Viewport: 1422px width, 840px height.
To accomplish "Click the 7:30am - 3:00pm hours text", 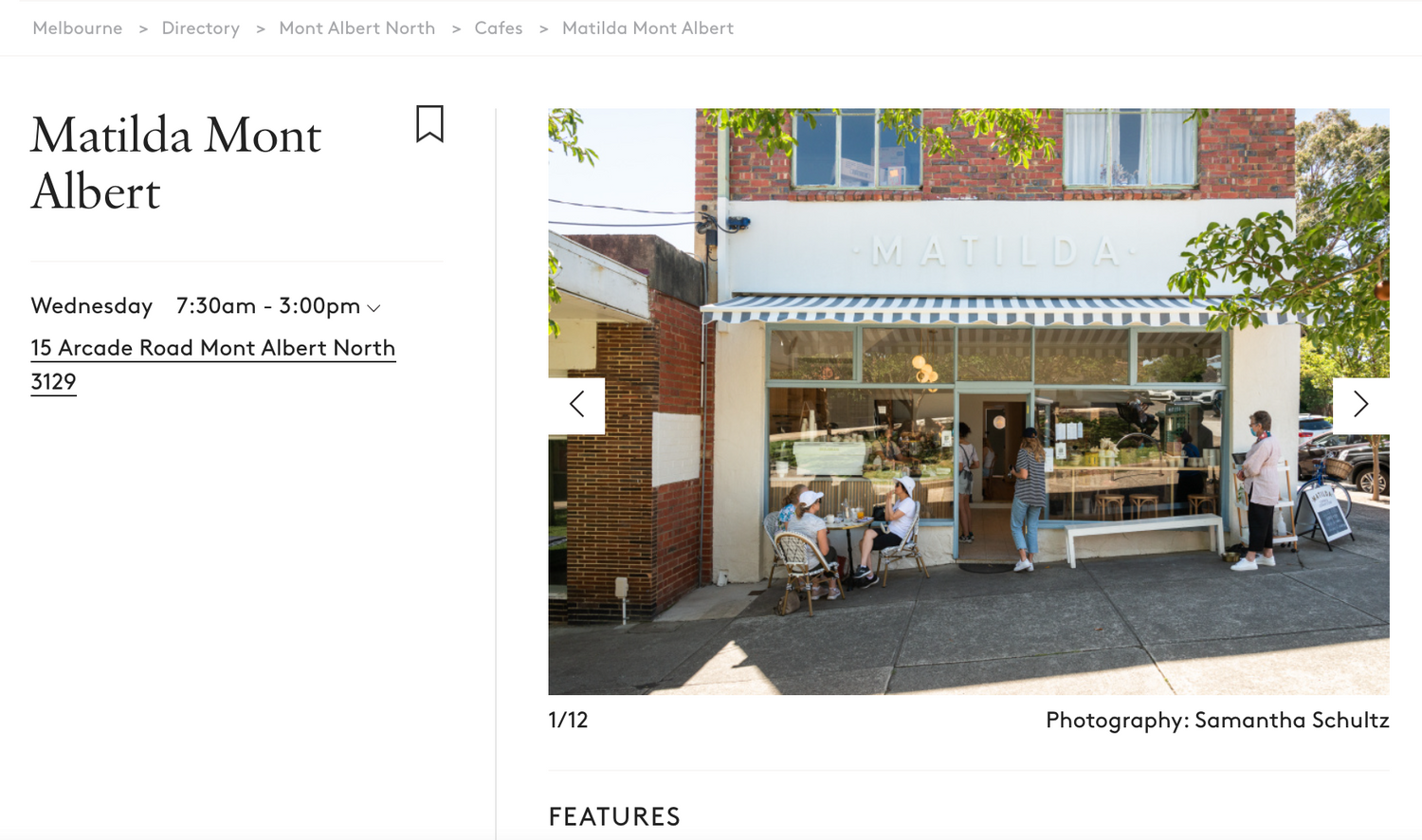I will [267, 306].
